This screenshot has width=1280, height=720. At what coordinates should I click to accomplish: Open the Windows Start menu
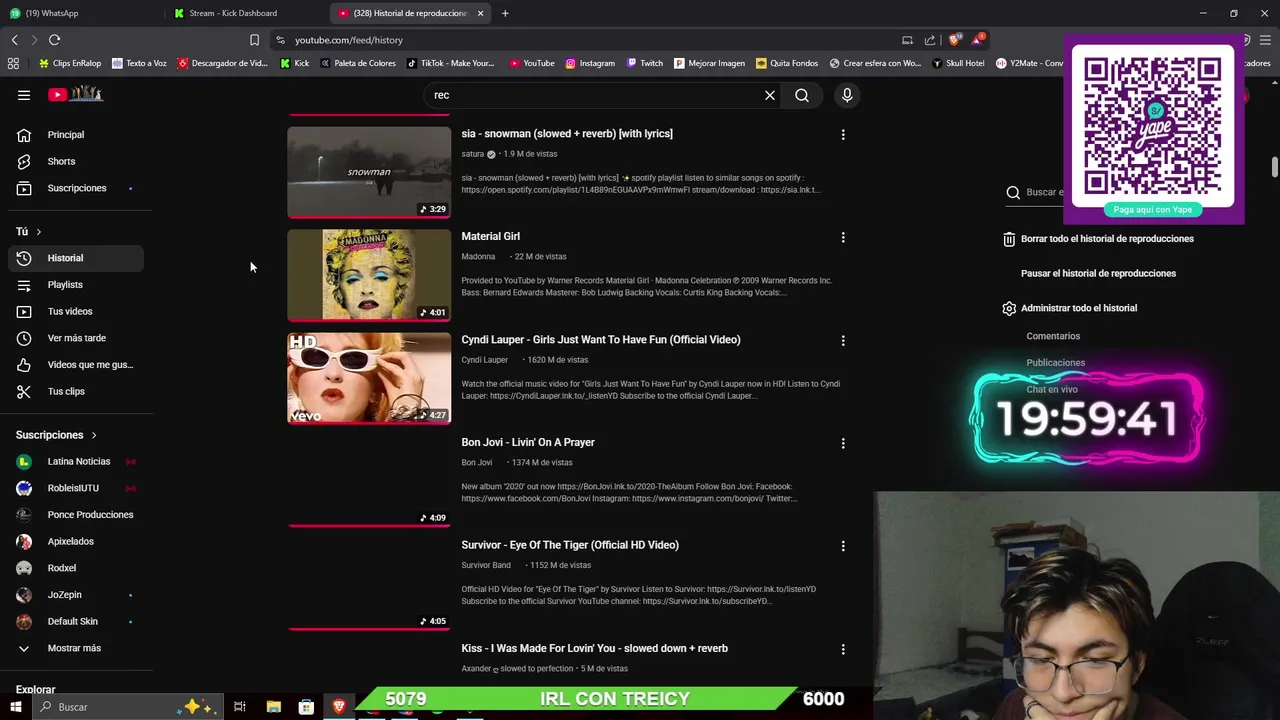[x=15, y=707]
